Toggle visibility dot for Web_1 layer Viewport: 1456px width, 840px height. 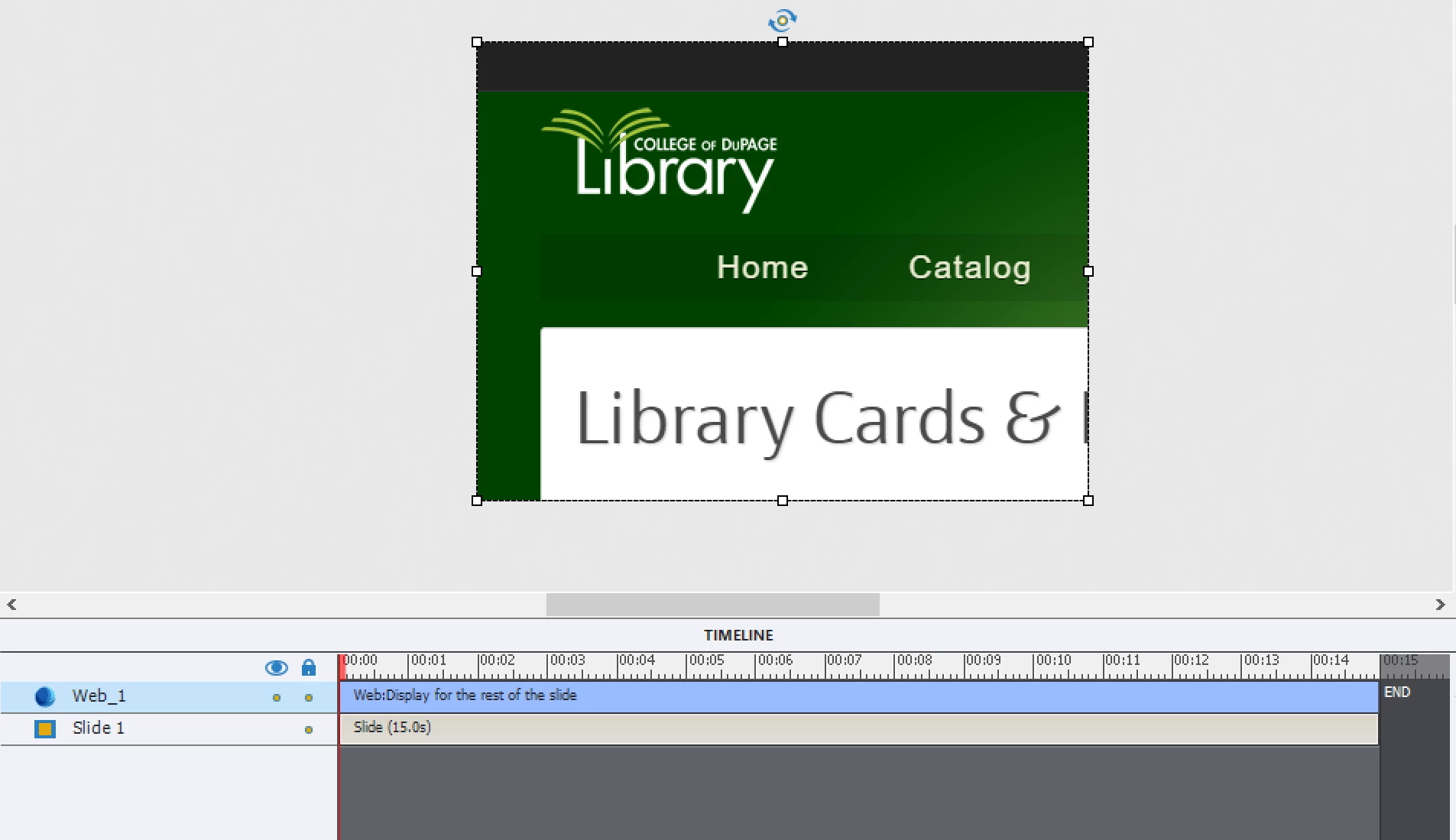pyautogui.click(x=277, y=697)
